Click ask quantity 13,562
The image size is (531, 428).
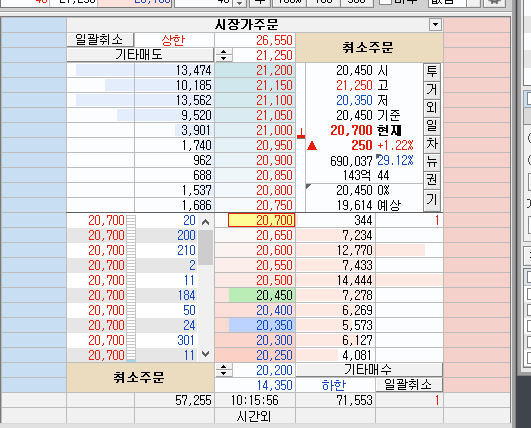click(x=174, y=100)
